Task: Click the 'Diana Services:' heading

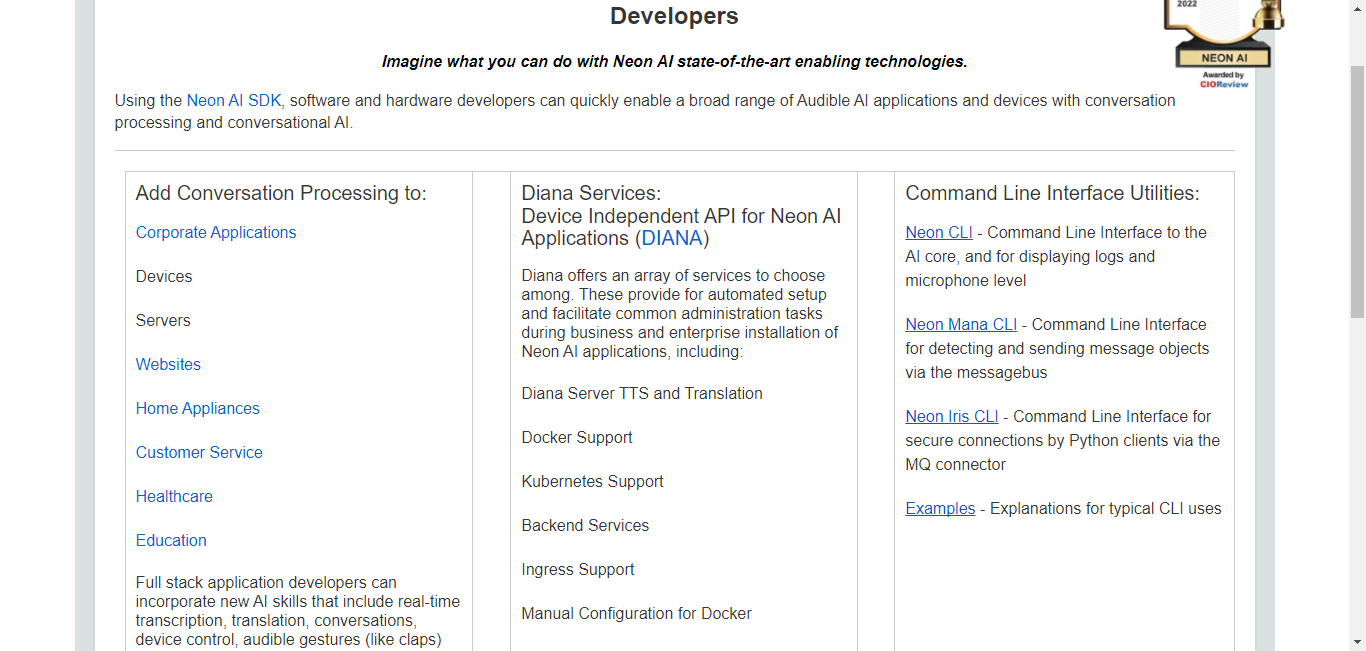Action: (x=591, y=193)
